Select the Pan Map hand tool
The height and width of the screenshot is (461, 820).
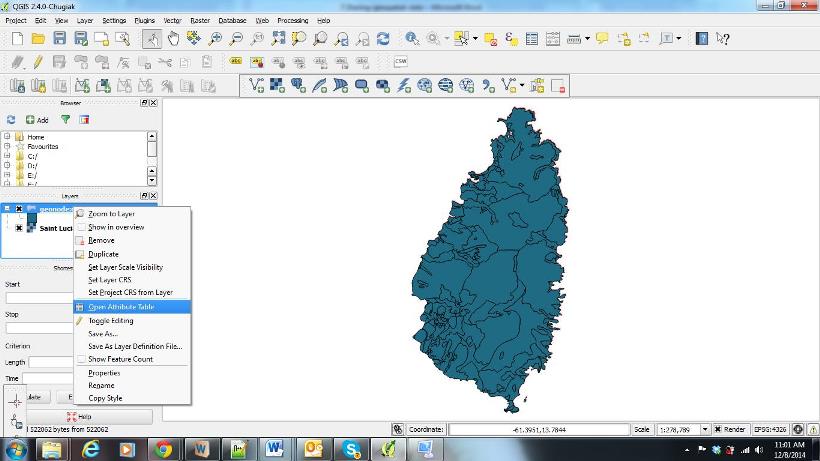(173, 39)
